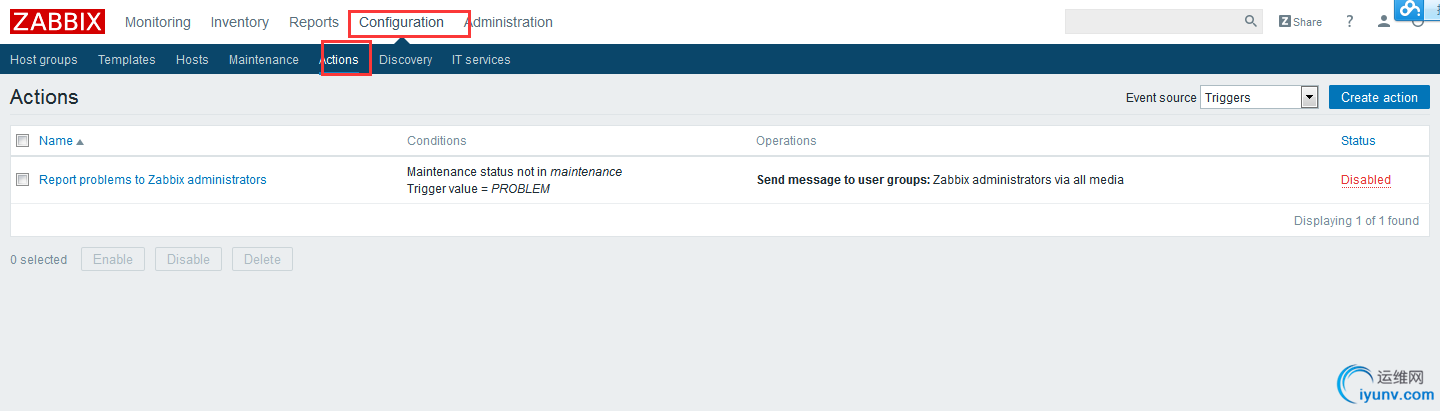This screenshot has width=1440, height=411.
Task: Open the user profile icon
Action: pos(1383,22)
